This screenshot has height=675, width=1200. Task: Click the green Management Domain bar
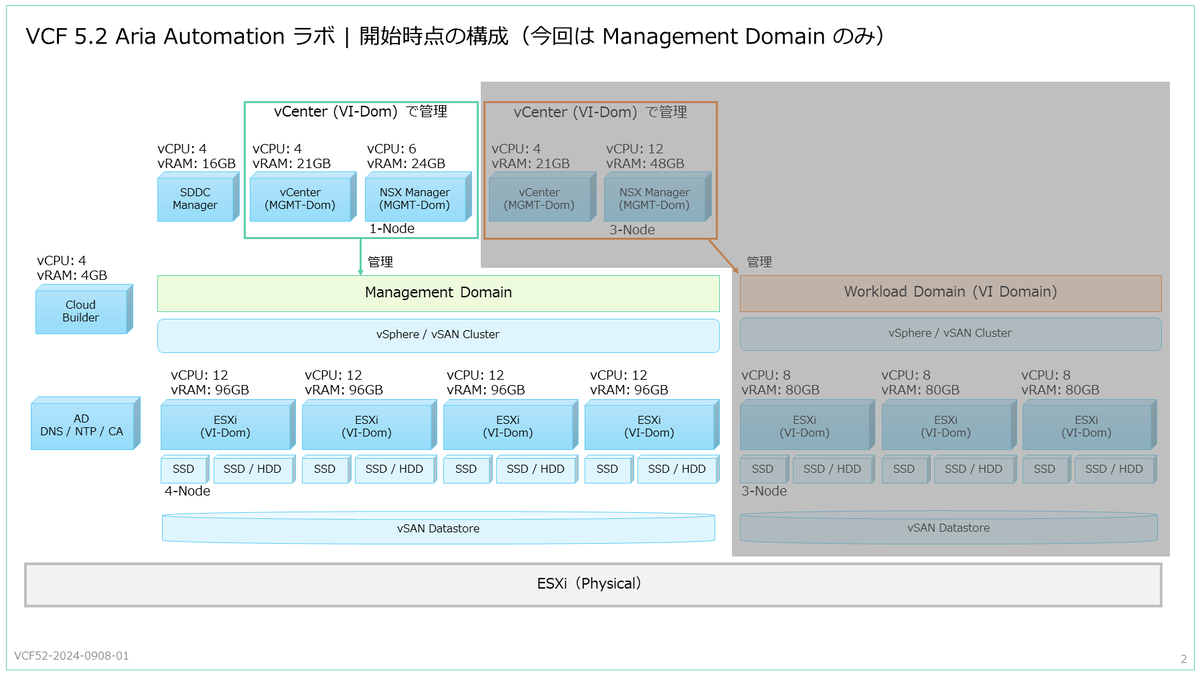[x=438, y=293]
